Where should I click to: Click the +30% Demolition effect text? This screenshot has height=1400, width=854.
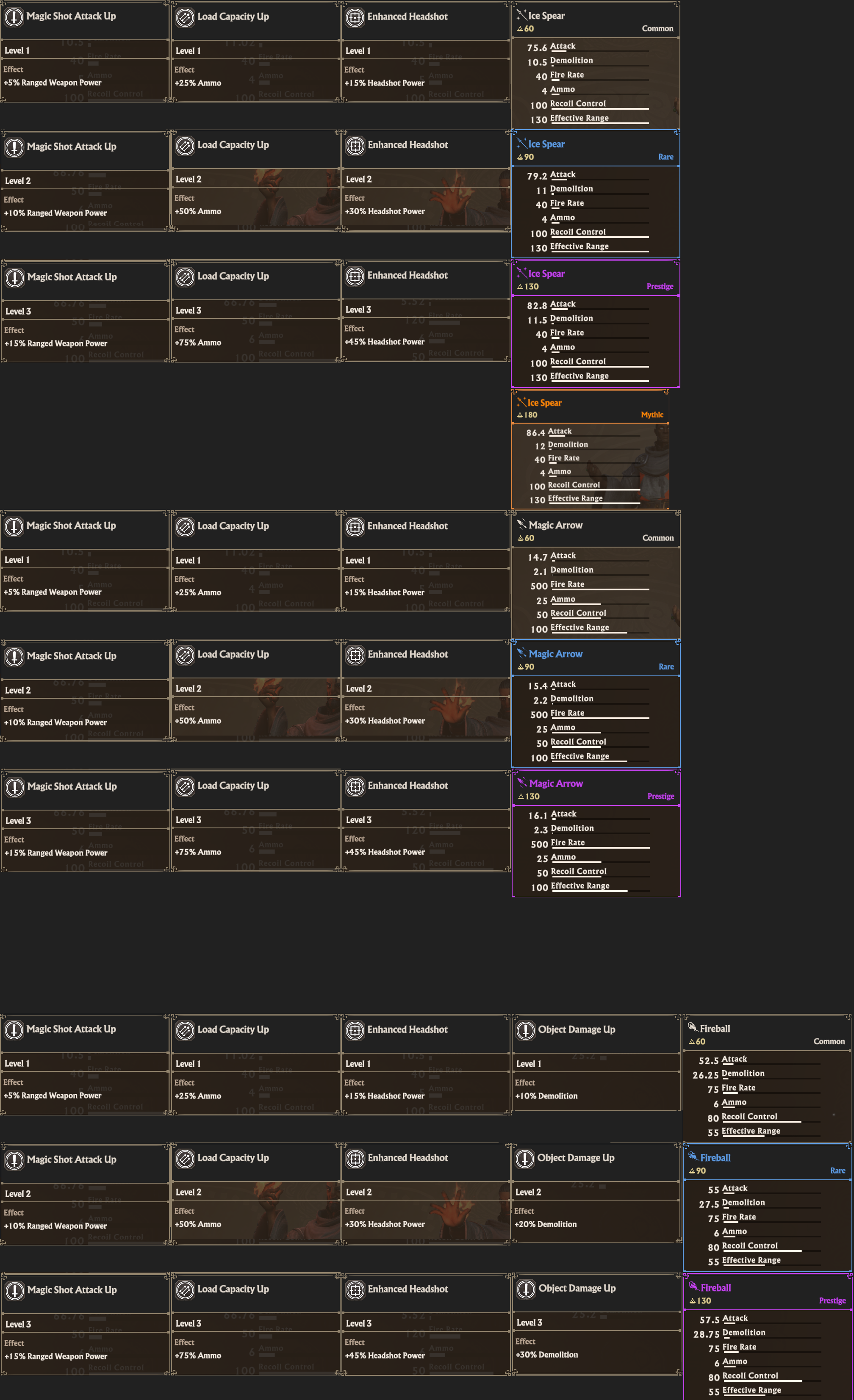click(546, 1355)
